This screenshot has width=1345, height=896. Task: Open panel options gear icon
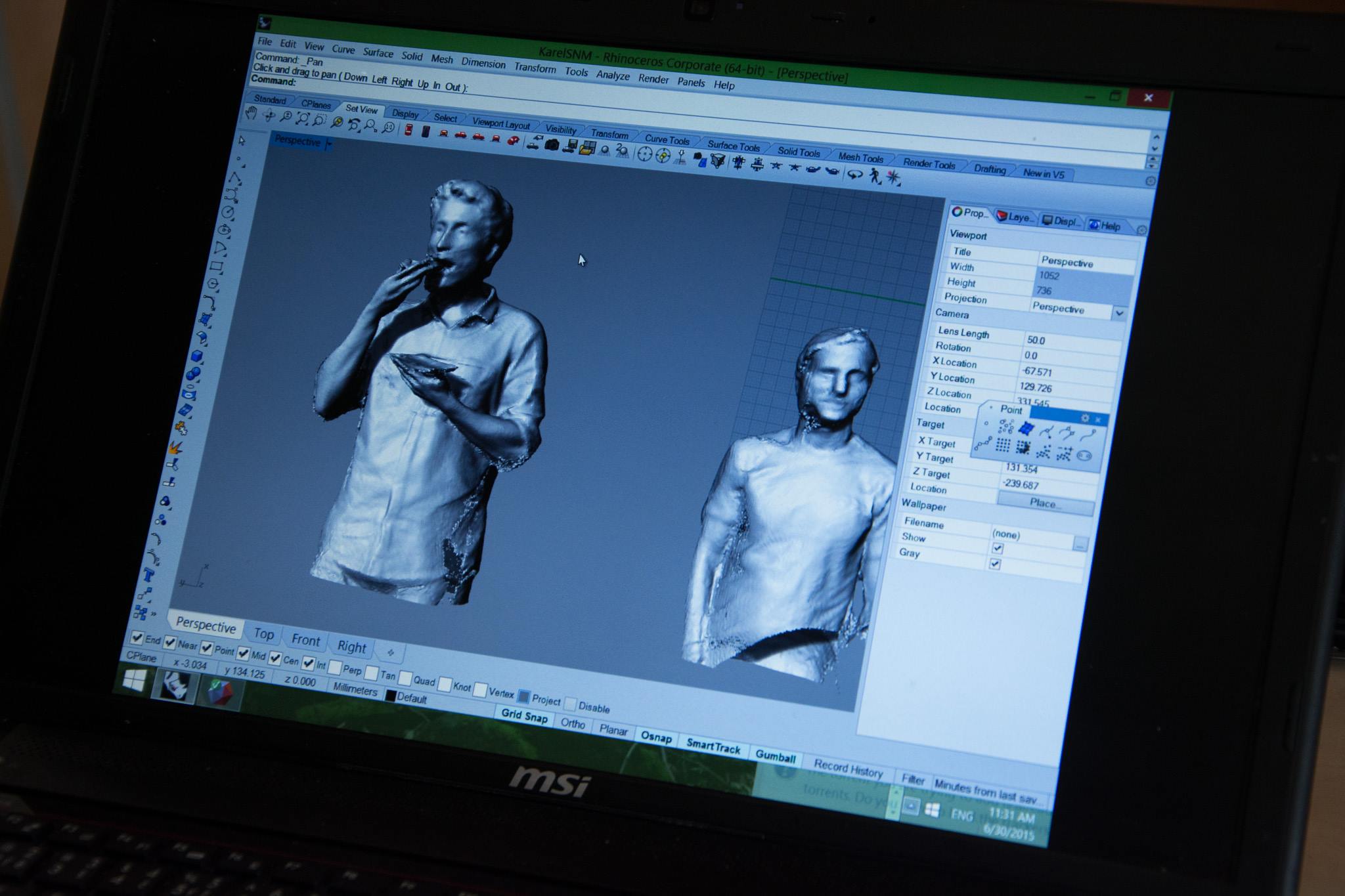click(1141, 230)
